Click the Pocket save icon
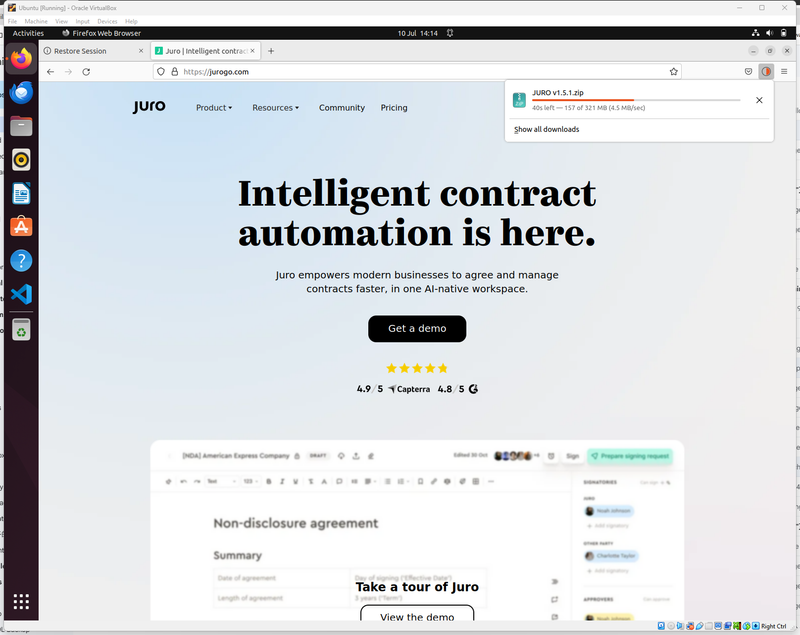This screenshot has height=635, width=800. 748,72
